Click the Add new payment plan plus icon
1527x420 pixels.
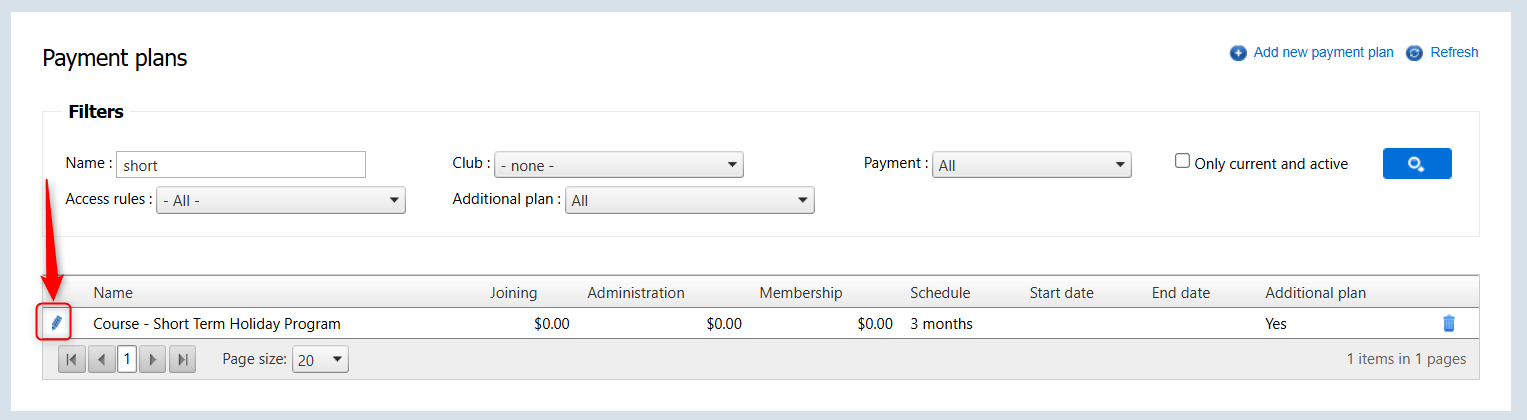(1238, 53)
